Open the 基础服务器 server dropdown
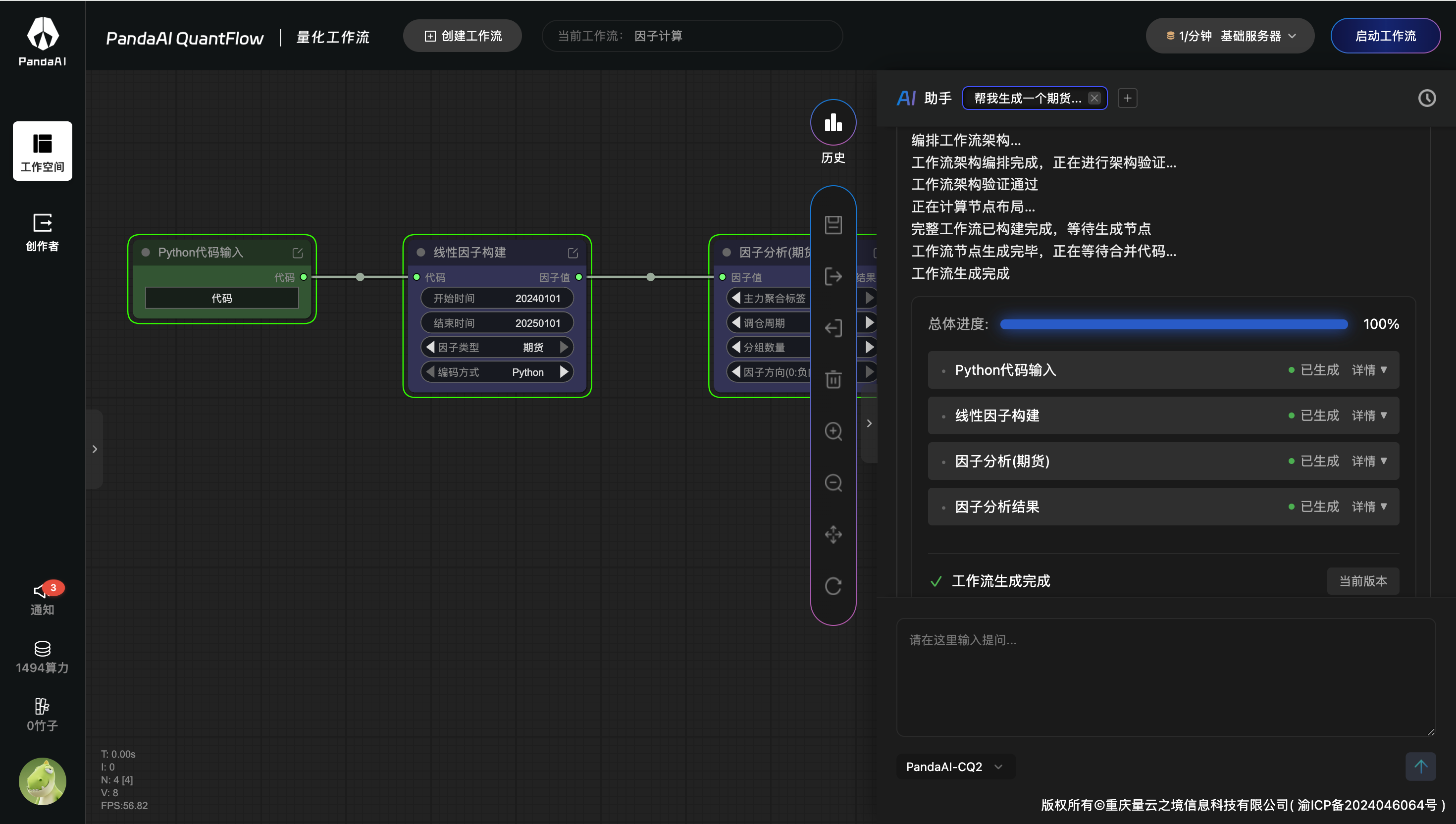Viewport: 1456px width, 824px height. [1230, 36]
